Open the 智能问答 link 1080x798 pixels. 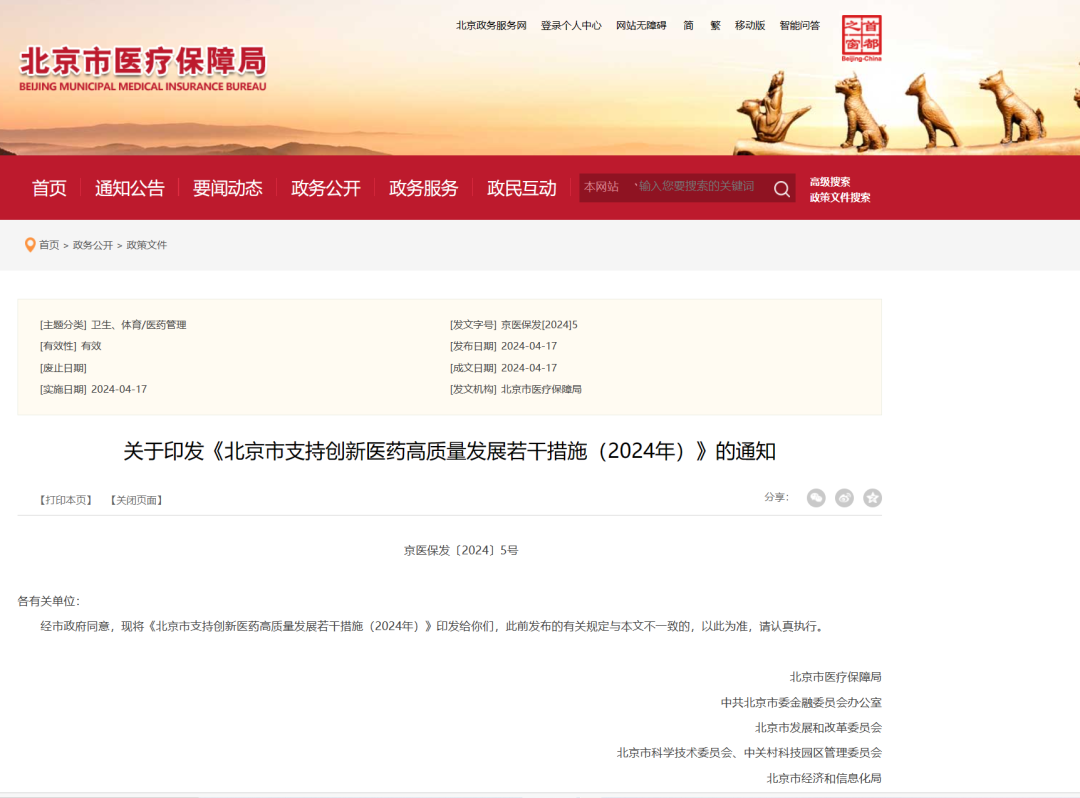[x=800, y=25]
